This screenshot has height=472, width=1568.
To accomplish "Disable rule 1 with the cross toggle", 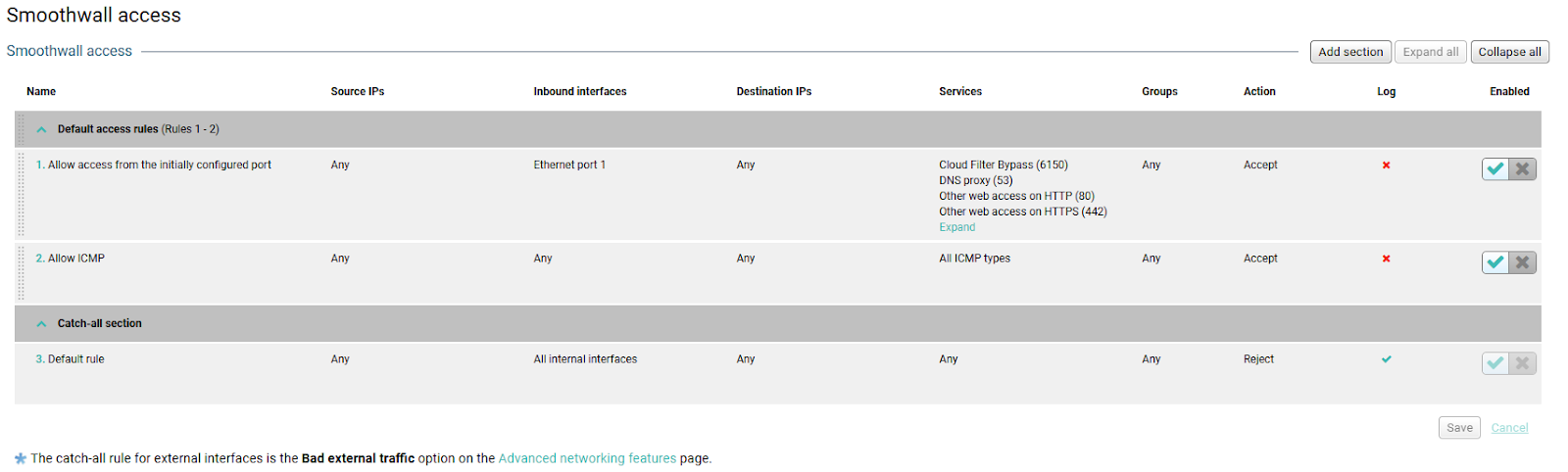I will [1522, 169].
